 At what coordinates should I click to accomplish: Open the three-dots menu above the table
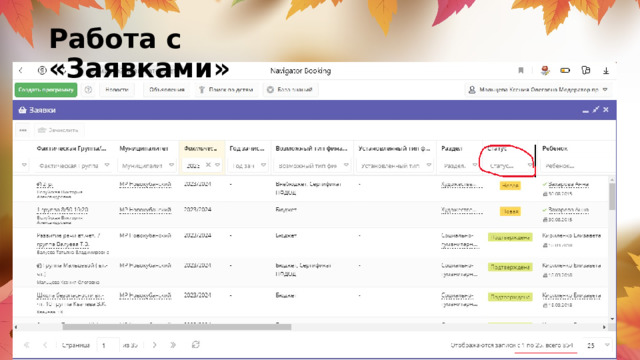pos(23,130)
